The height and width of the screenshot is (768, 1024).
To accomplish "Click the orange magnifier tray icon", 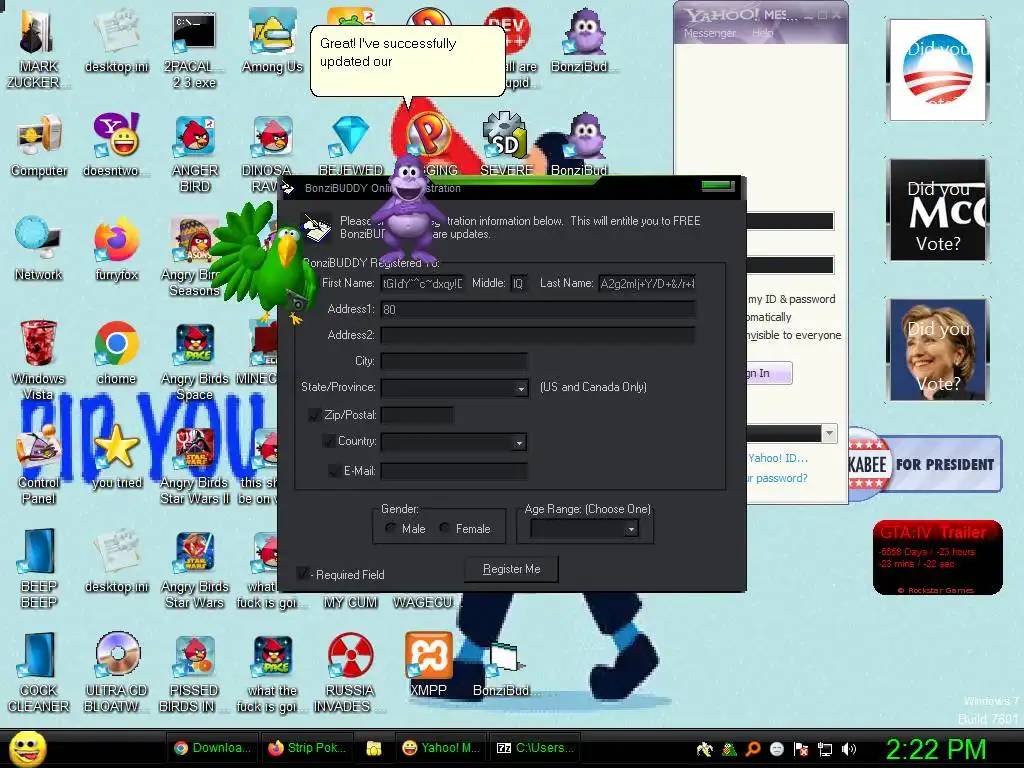I will click(753, 749).
